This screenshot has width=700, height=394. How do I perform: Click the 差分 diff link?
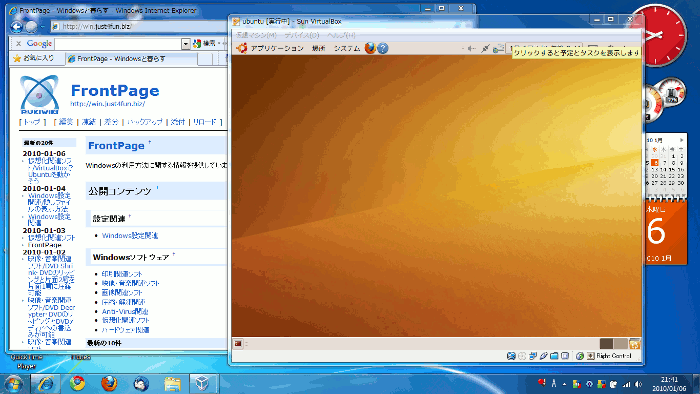point(111,122)
